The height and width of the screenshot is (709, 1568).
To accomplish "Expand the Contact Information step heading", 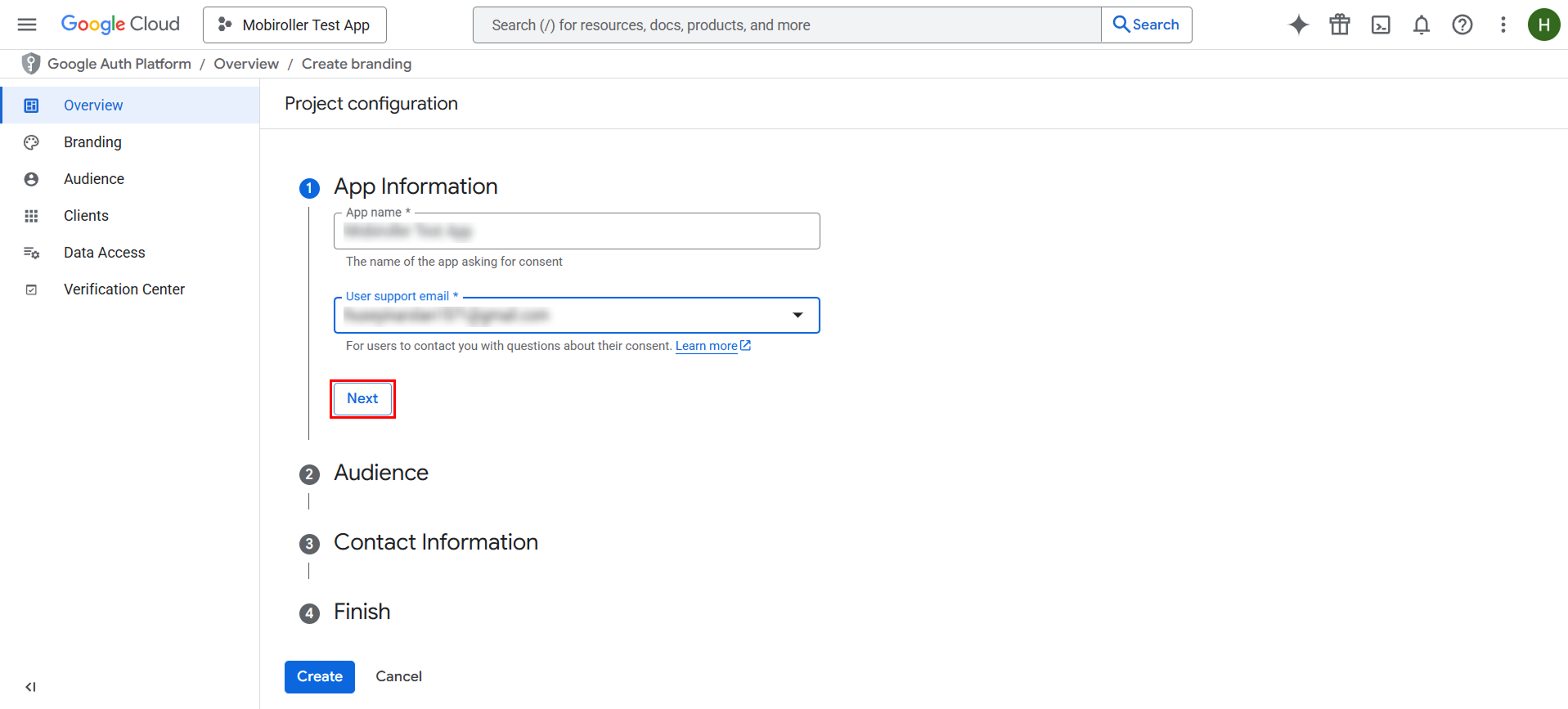I will click(x=436, y=542).
